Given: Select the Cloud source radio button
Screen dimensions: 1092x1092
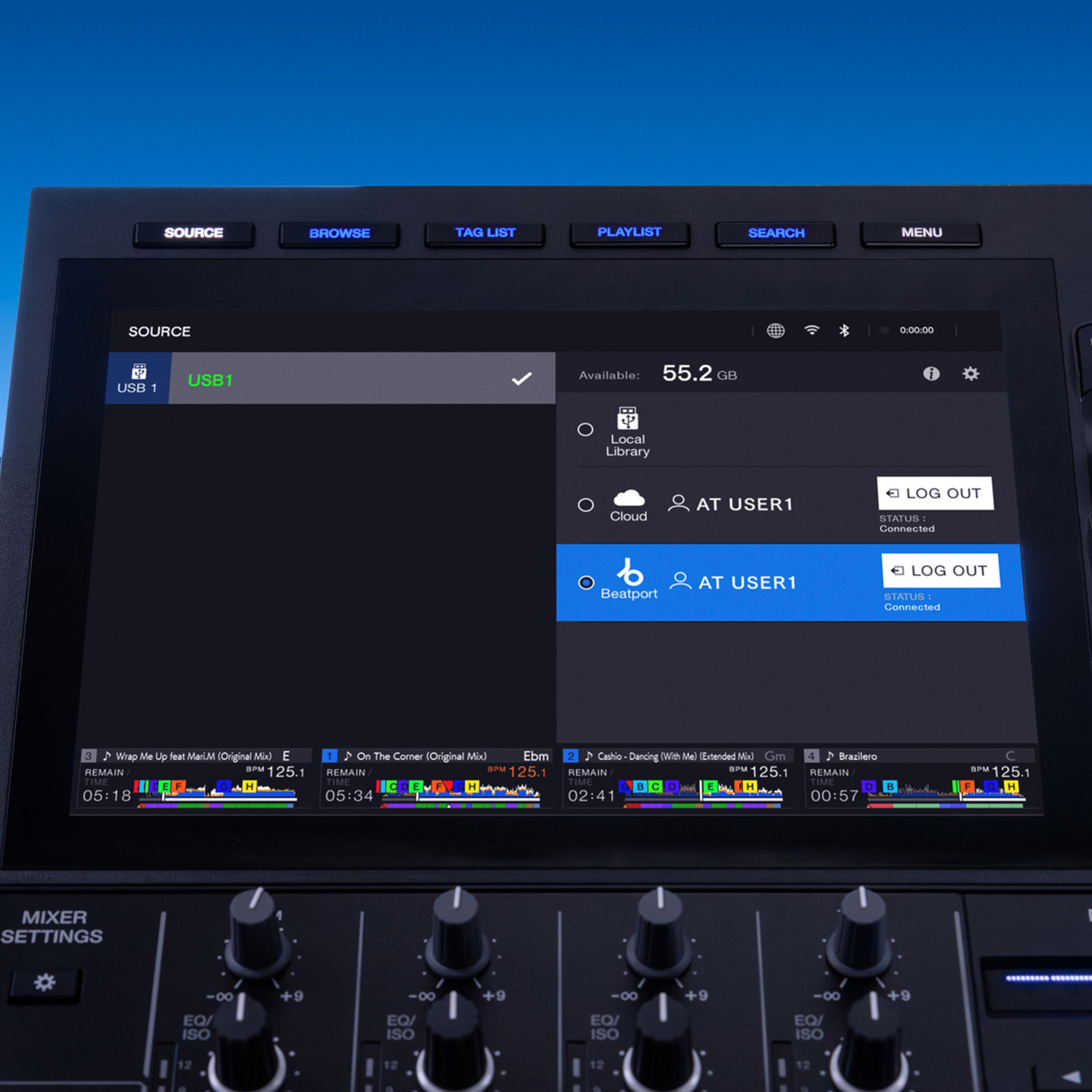Looking at the screenshot, I should pyautogui.click(x=585, y=505).
